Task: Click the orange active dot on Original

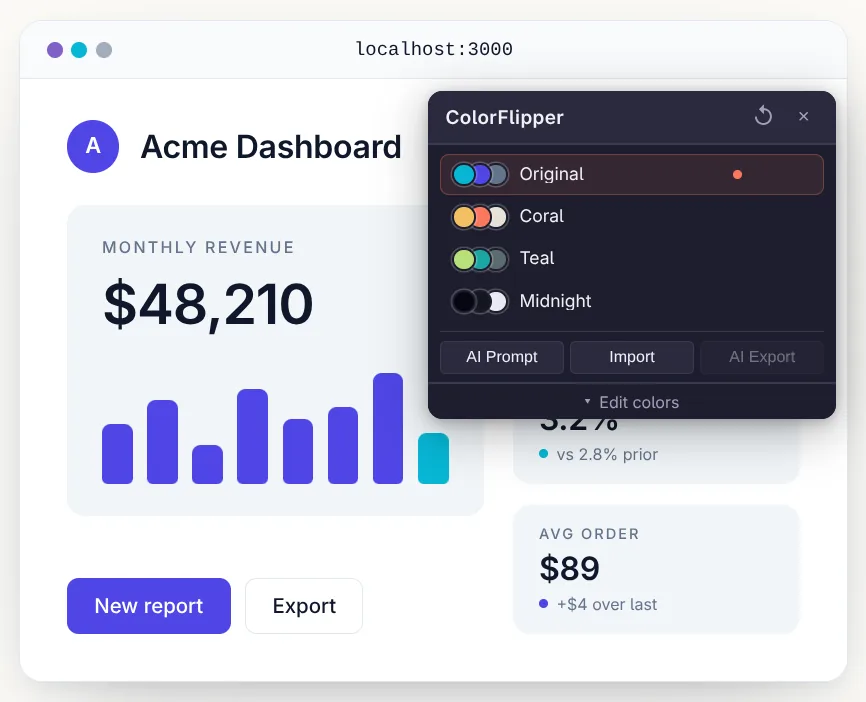Action: pyautogui.click(x=737, y=175)
